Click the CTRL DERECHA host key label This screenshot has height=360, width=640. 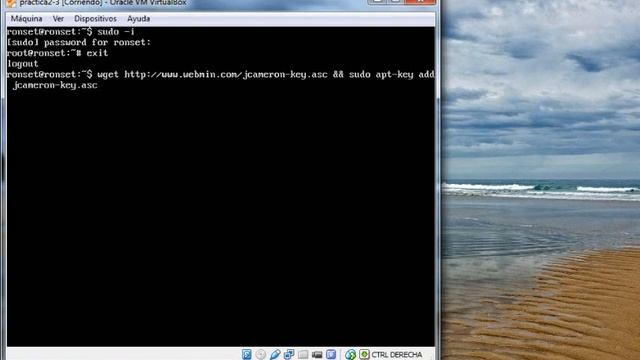click(x=396, y=355)
